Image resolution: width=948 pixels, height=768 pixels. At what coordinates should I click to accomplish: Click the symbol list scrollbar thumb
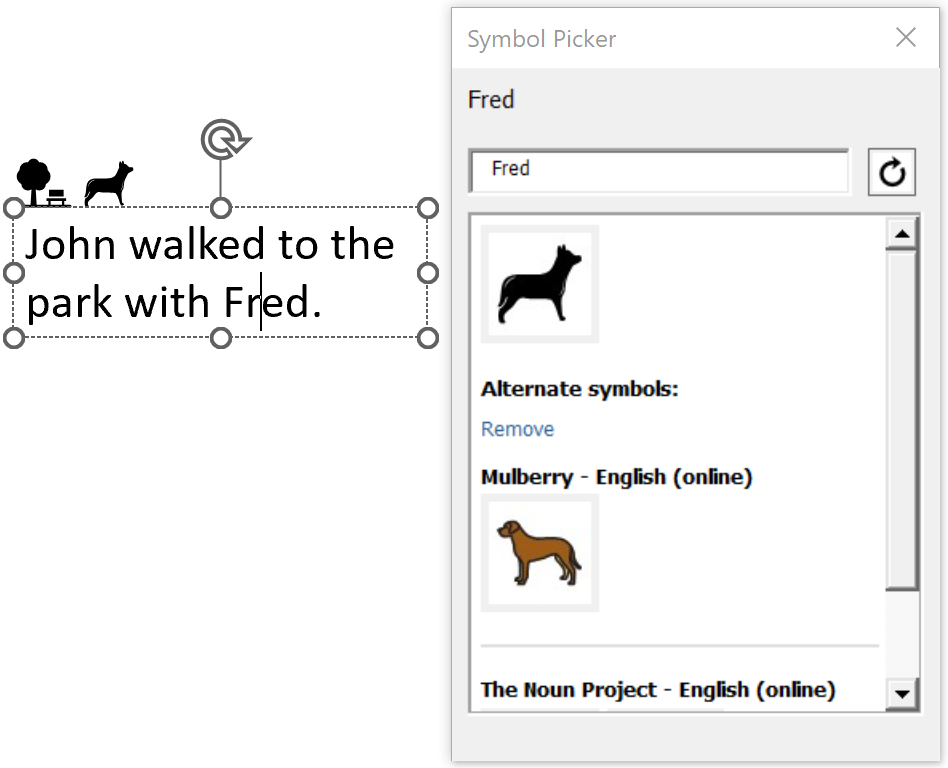tap(902, 420)
